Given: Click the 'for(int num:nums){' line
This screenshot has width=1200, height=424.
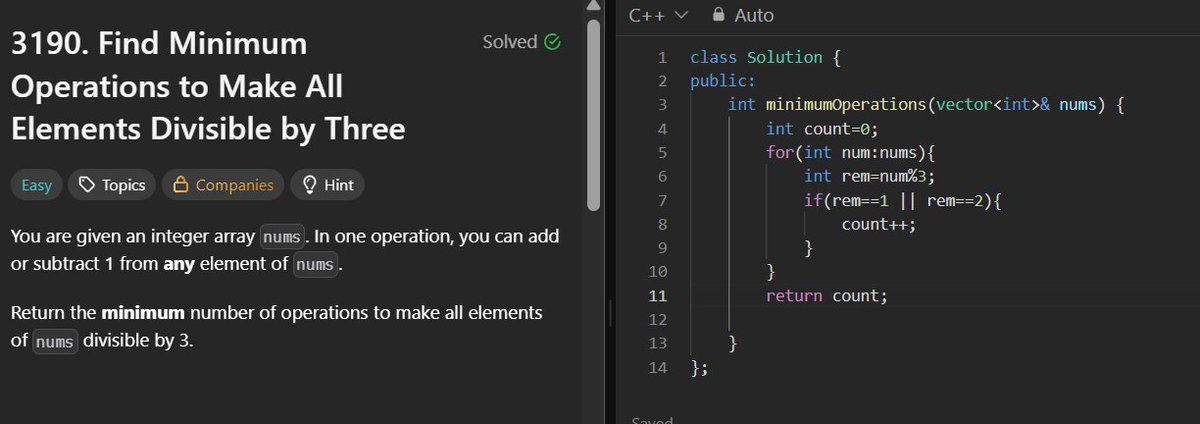Looking at the screenshot, I should click(849, 153).
